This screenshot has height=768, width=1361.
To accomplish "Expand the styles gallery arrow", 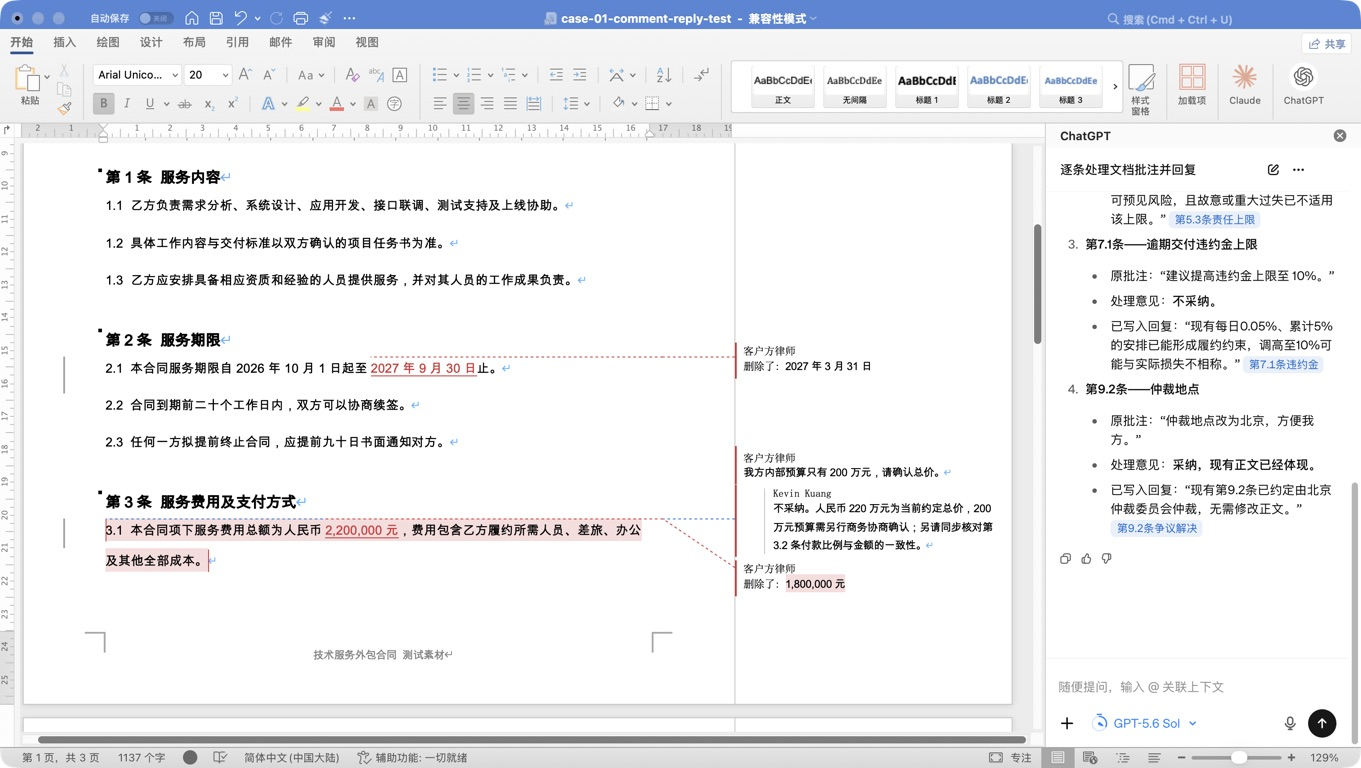I will coord(1115,87).
